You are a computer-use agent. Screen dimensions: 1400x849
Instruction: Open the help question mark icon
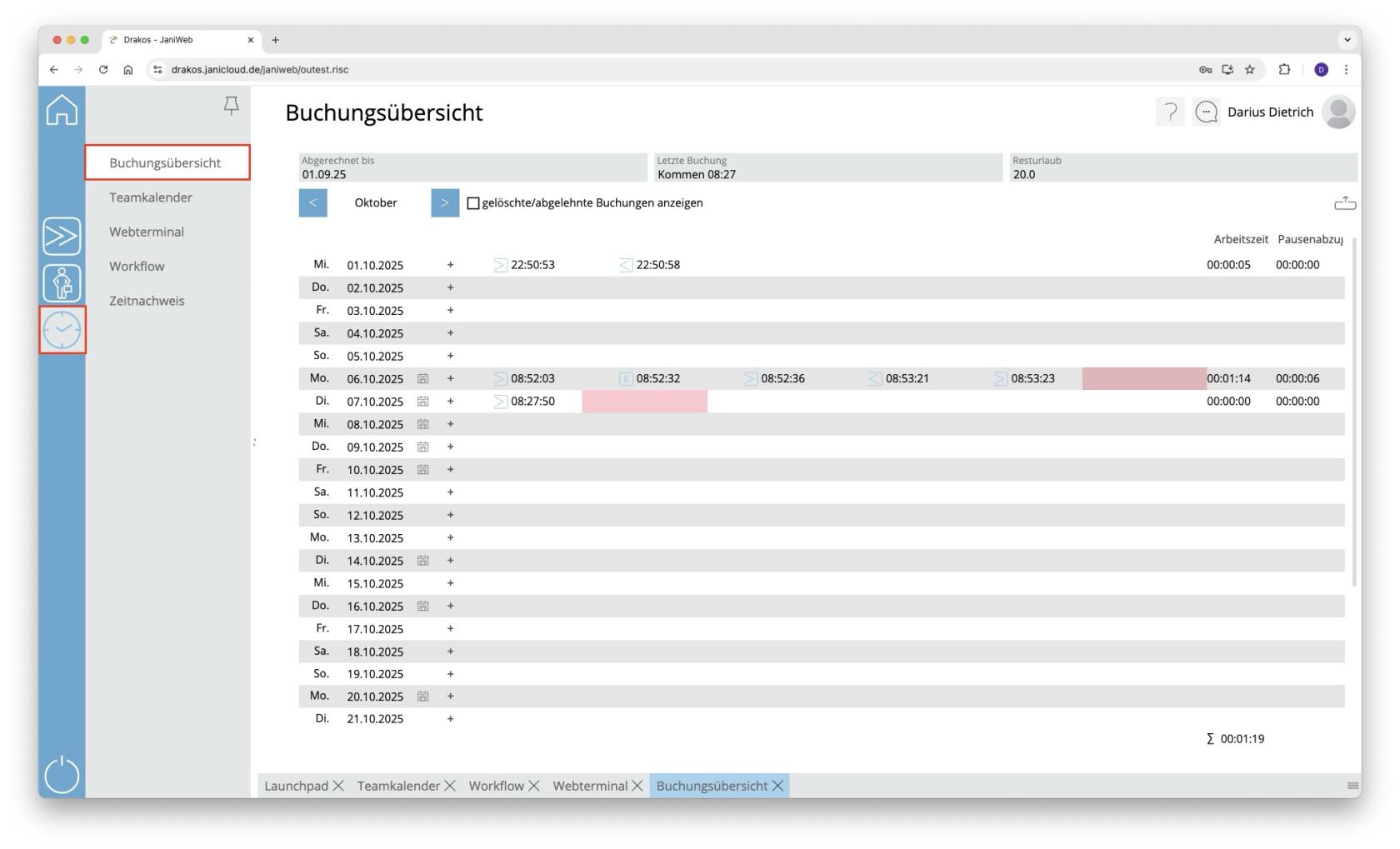click(1170, 112)
